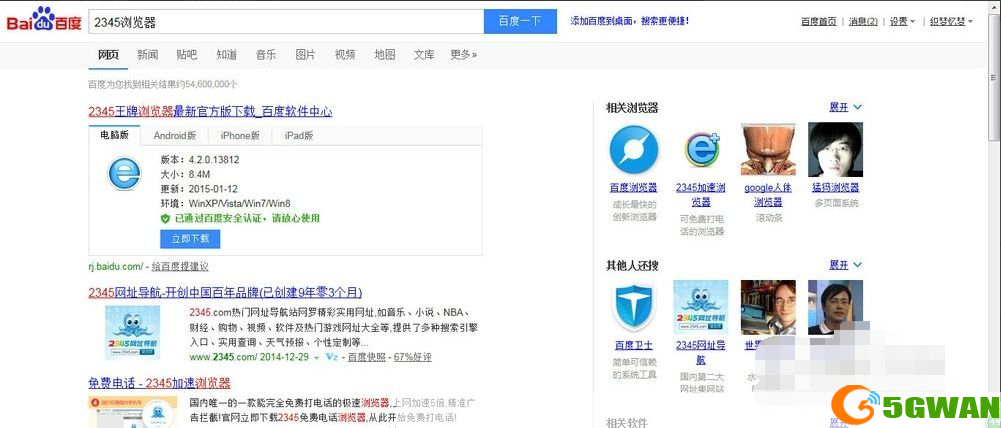1001x428 pixels.
Task: Select the 电脑版 version tab
Action: pos(114,135)
